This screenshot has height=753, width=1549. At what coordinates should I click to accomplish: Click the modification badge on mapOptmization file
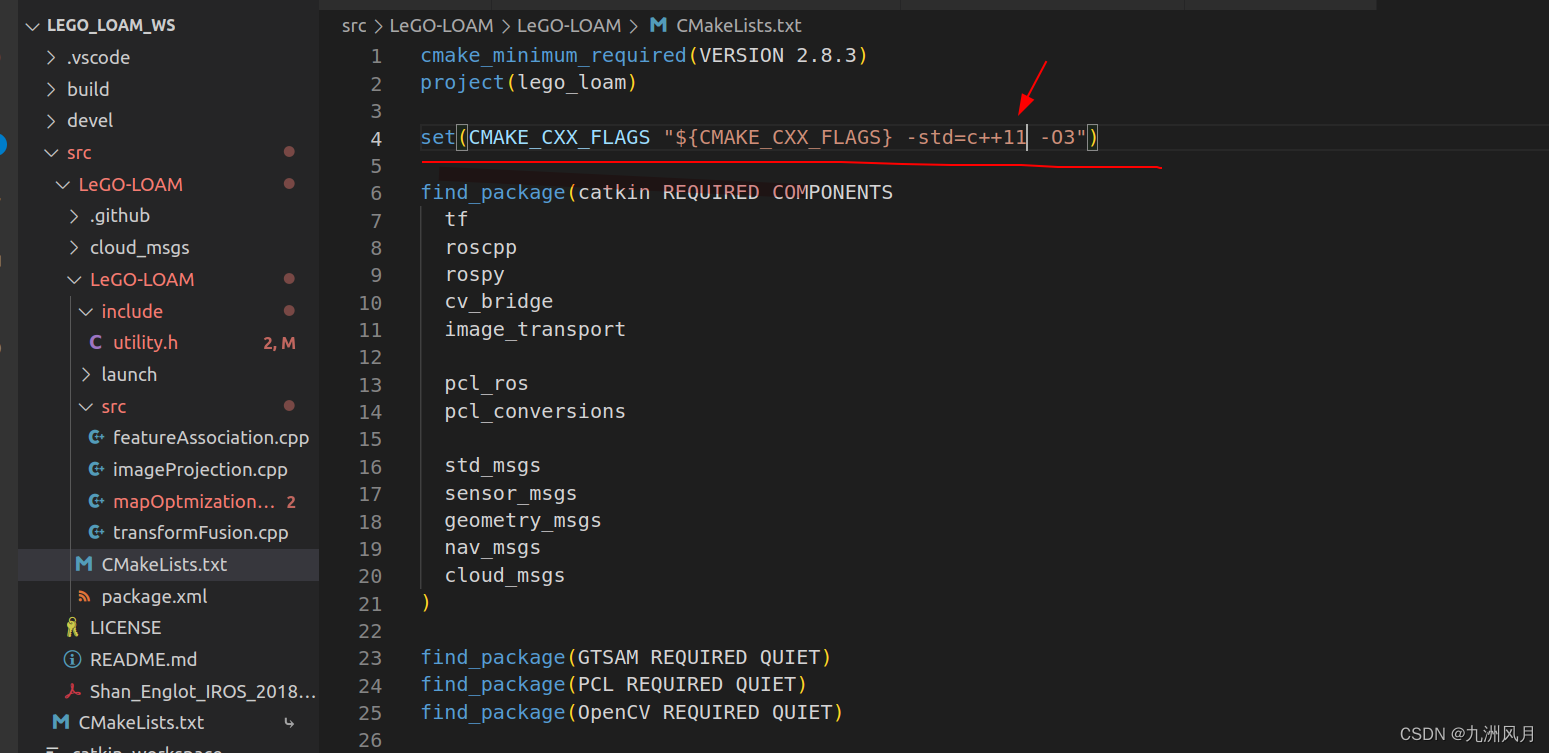pos(290,501)
